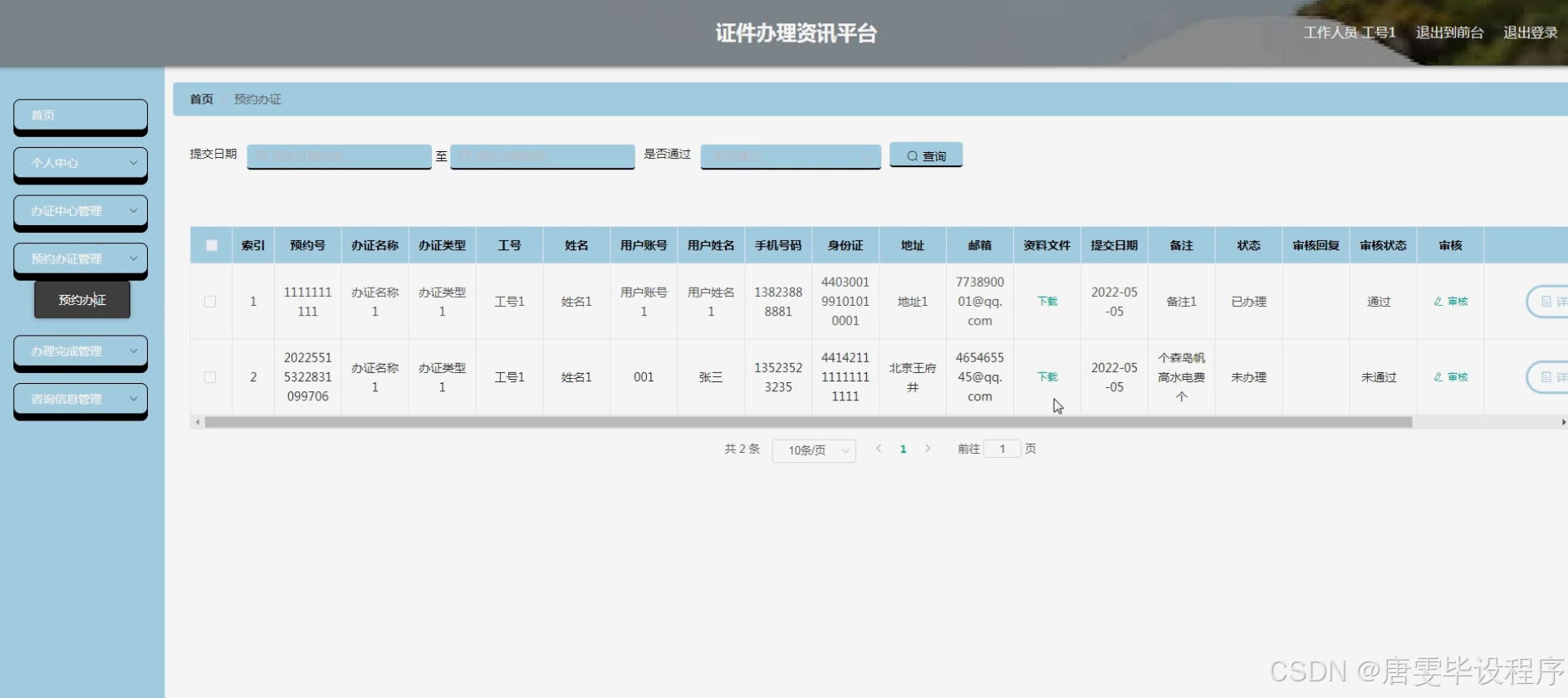The width and height of the screenshot is (1568, 698).
Task: Download the 资料文件 for row 1111111111
Action: tap(1047, 302)
